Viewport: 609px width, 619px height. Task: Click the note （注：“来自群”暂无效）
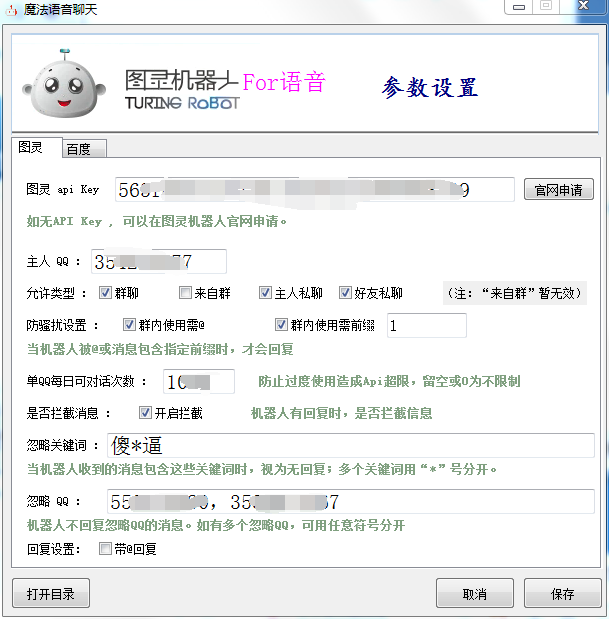[515, 293]
